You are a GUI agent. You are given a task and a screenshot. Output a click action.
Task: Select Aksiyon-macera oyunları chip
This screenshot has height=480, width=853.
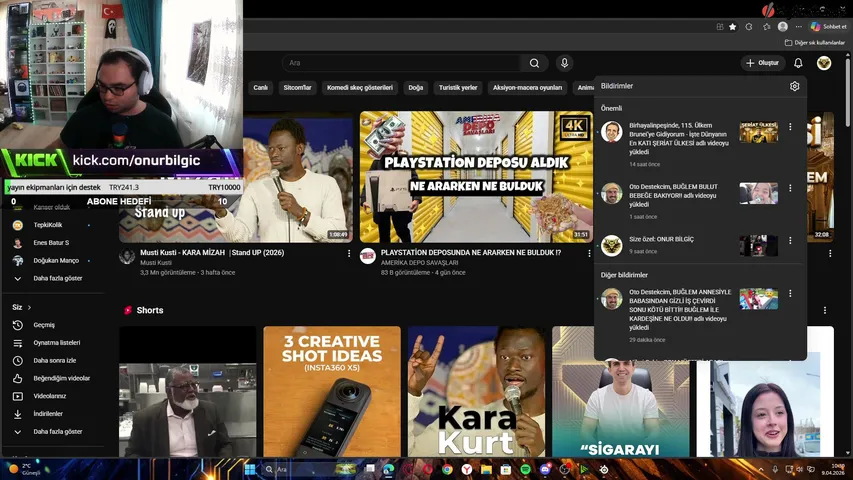527,88
